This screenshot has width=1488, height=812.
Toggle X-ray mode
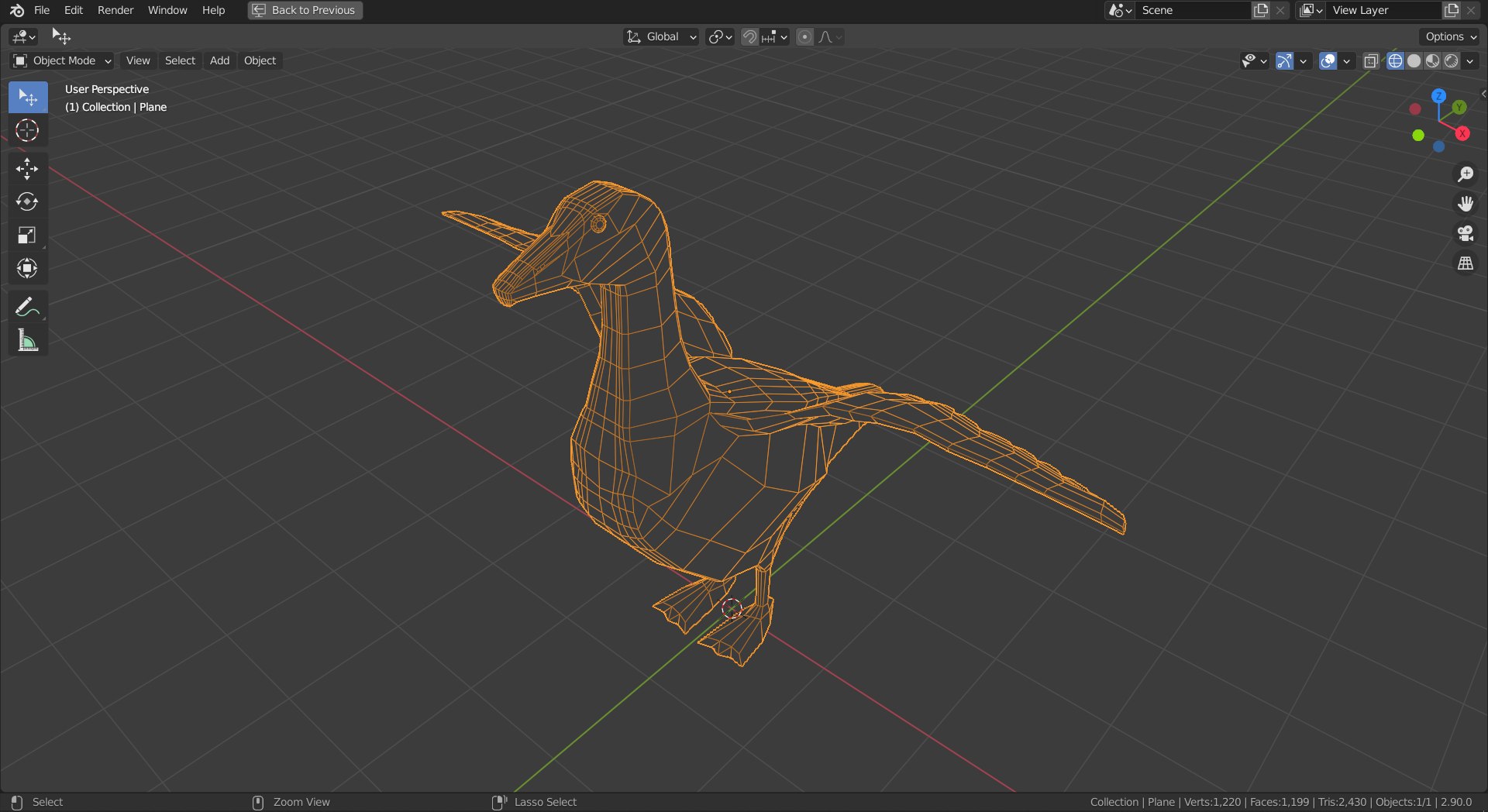[x=1370, y=60]
